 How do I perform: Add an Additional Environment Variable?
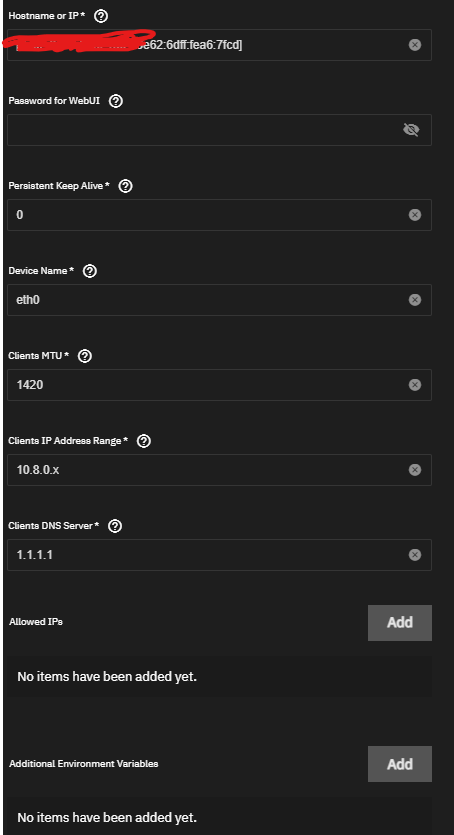[x=400, y=764]
